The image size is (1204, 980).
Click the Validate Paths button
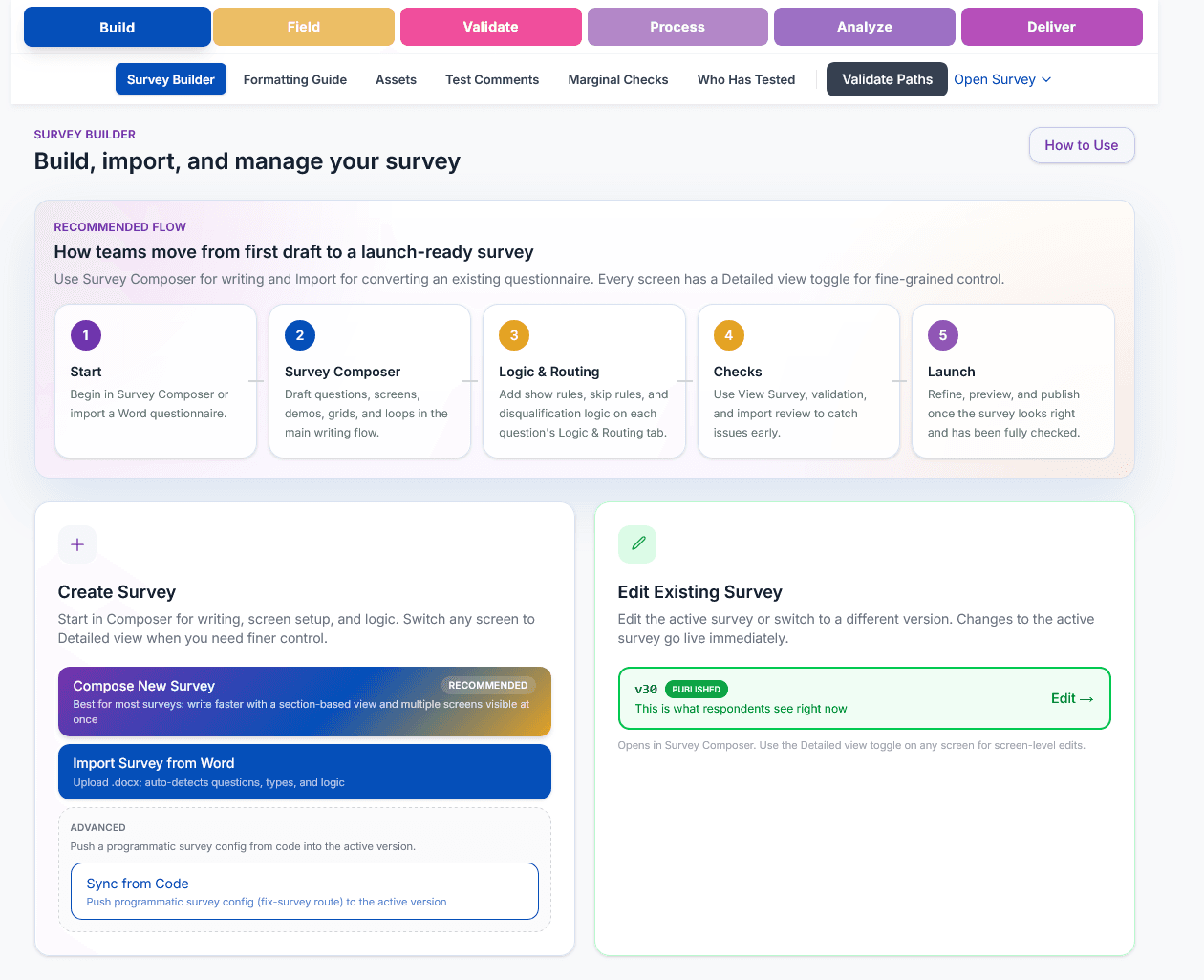888,79
